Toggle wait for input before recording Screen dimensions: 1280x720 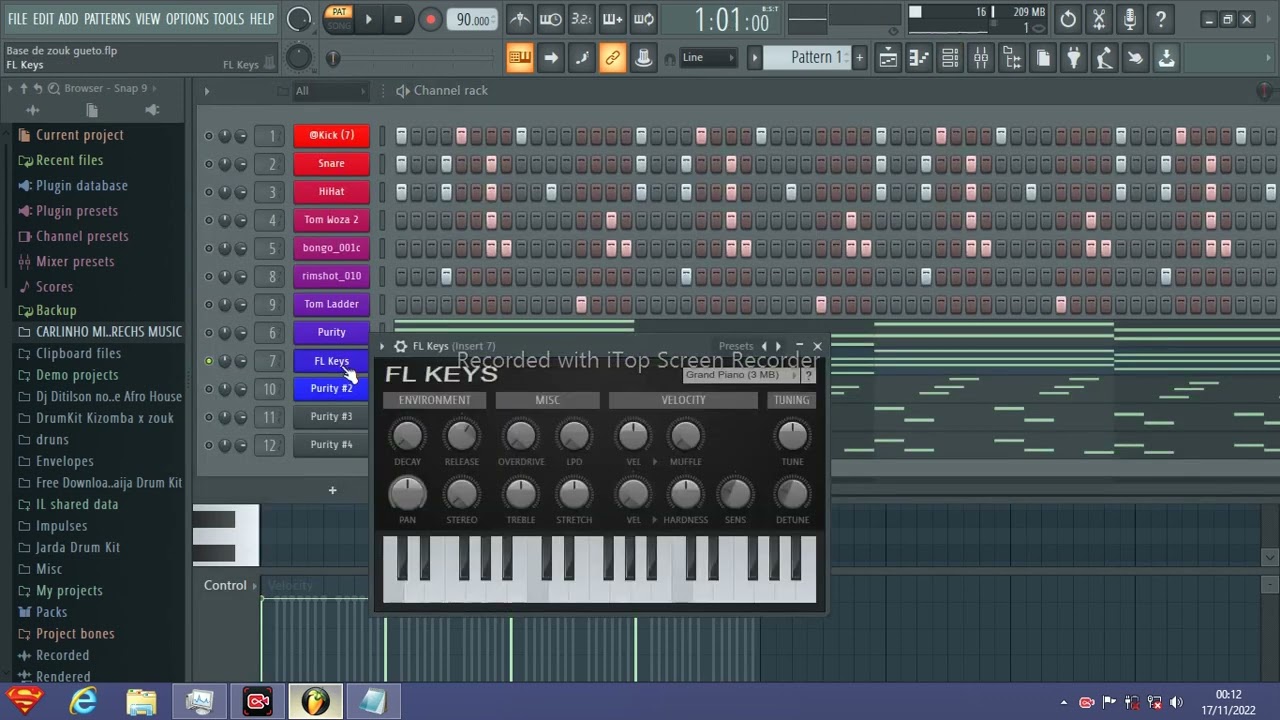pyautogui.click(x=551, y=19)
